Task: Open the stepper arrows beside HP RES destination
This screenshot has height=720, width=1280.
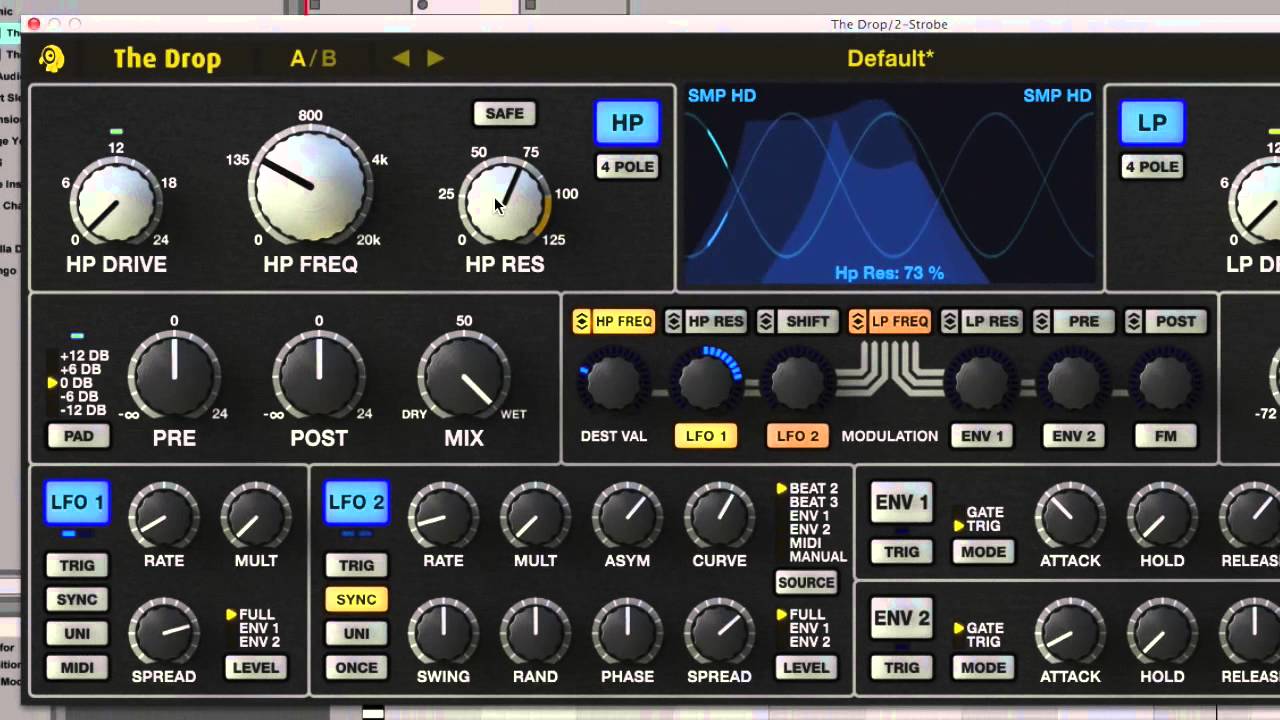Action: pos(674,321)
